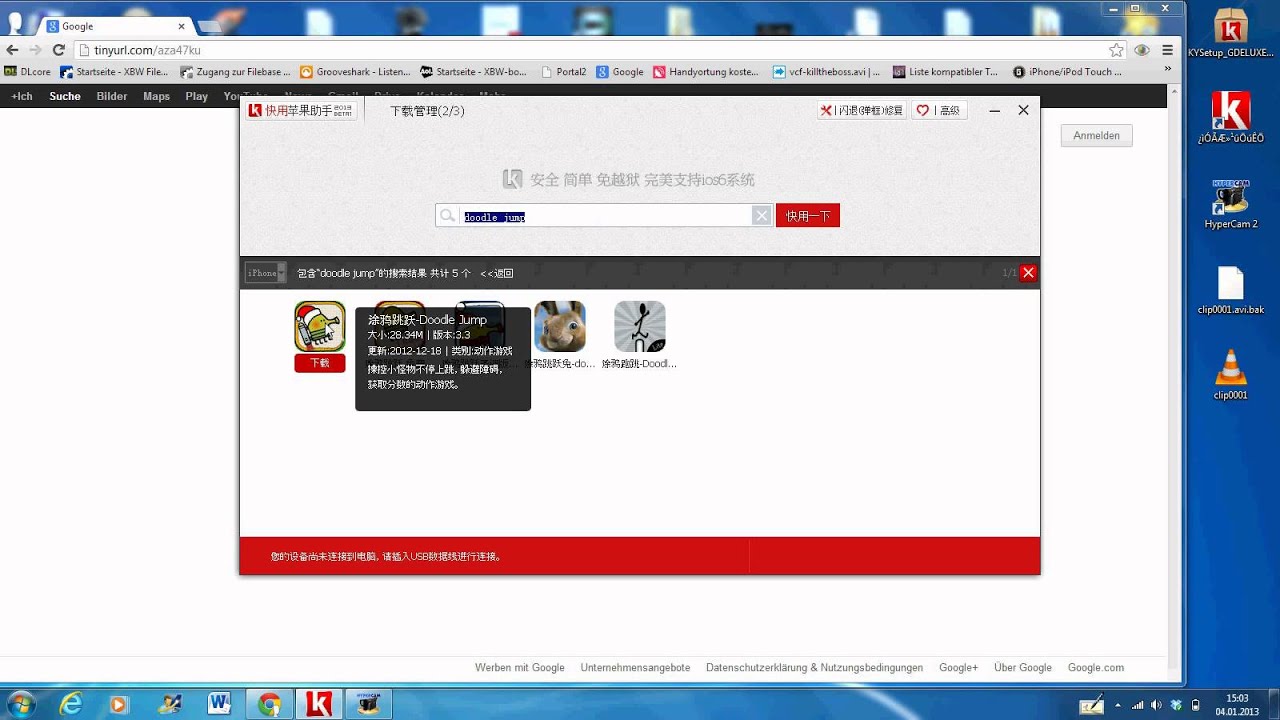The image size is (1280, 720).
Task: Click the 高级 advanced button
Action: [x=939, y=111]
